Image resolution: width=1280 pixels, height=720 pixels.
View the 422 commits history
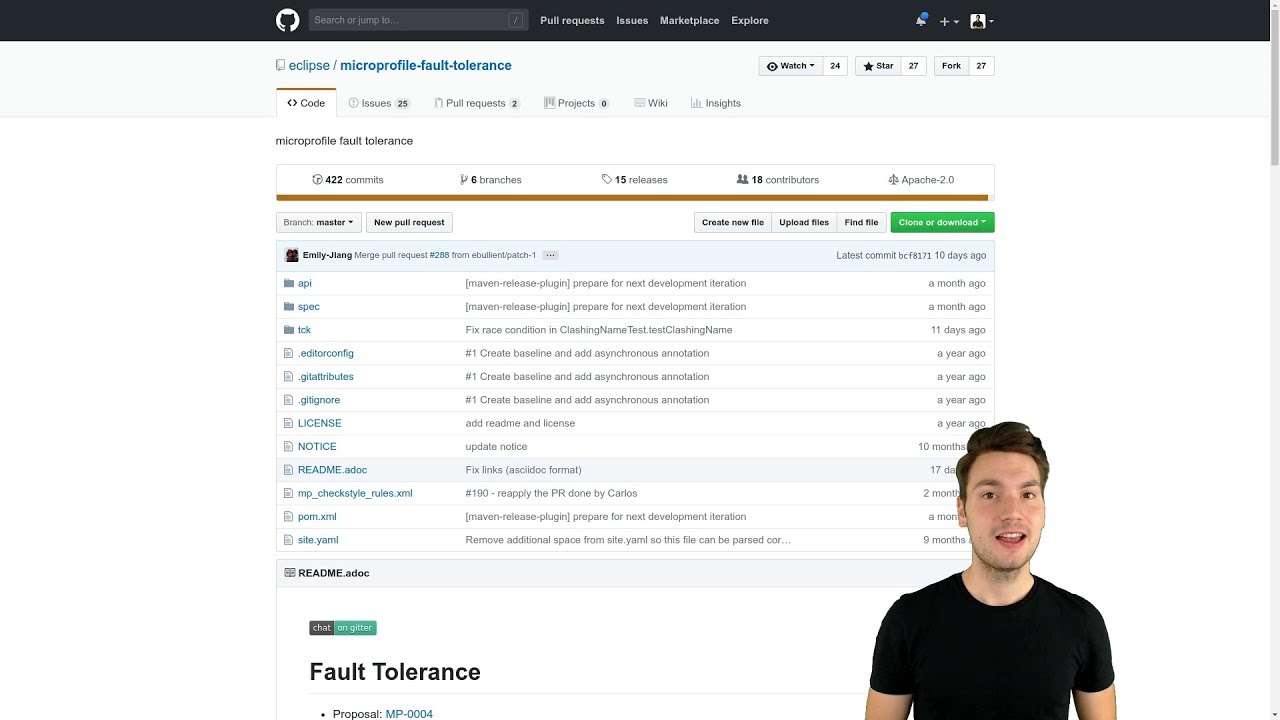pyautogui.click(x=348, y=180)
